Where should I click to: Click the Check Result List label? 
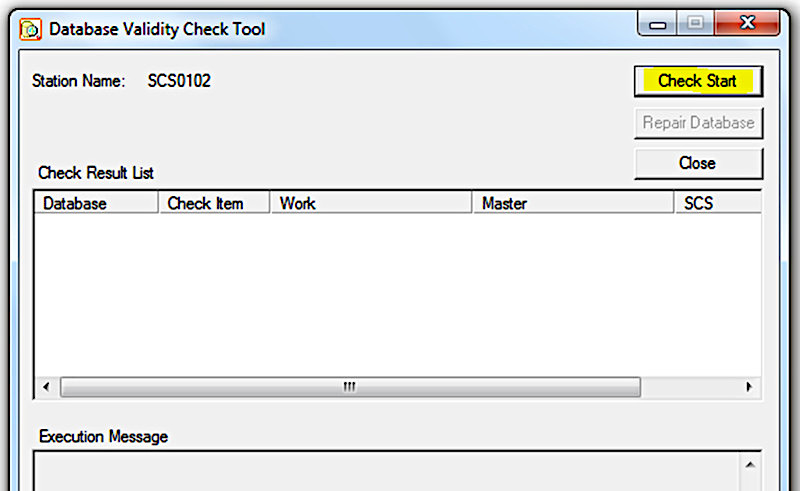pos(96,173)
